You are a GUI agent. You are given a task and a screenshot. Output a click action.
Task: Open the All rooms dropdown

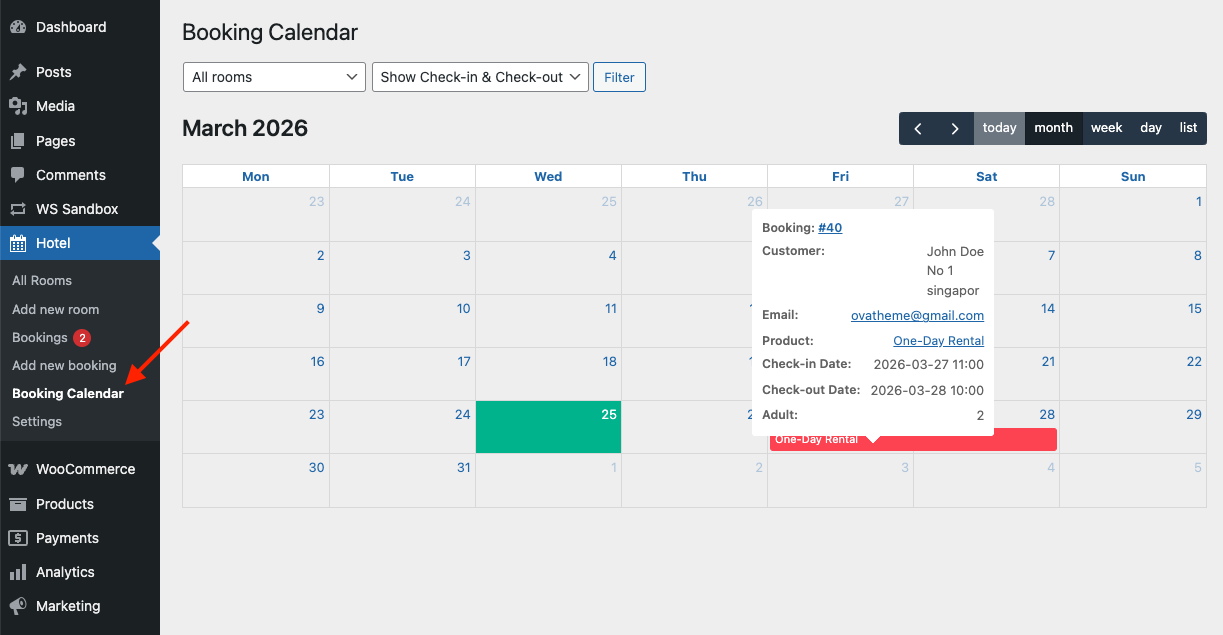tap(275, 77)
